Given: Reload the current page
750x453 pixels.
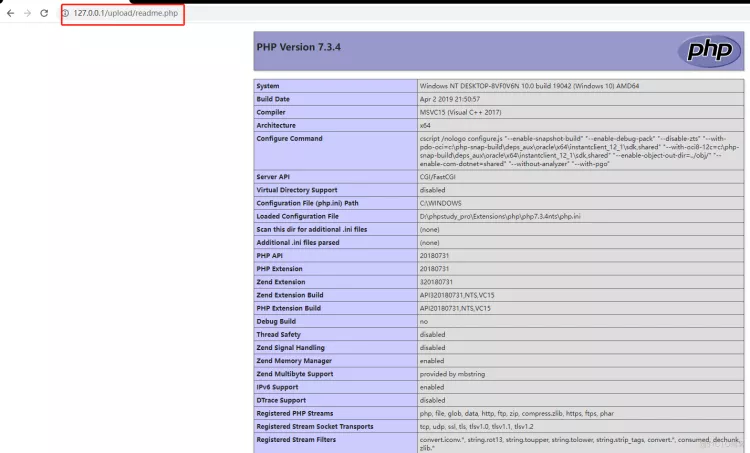Looking at the screenshot, I should pyautogui.click(x=45, y=13).
